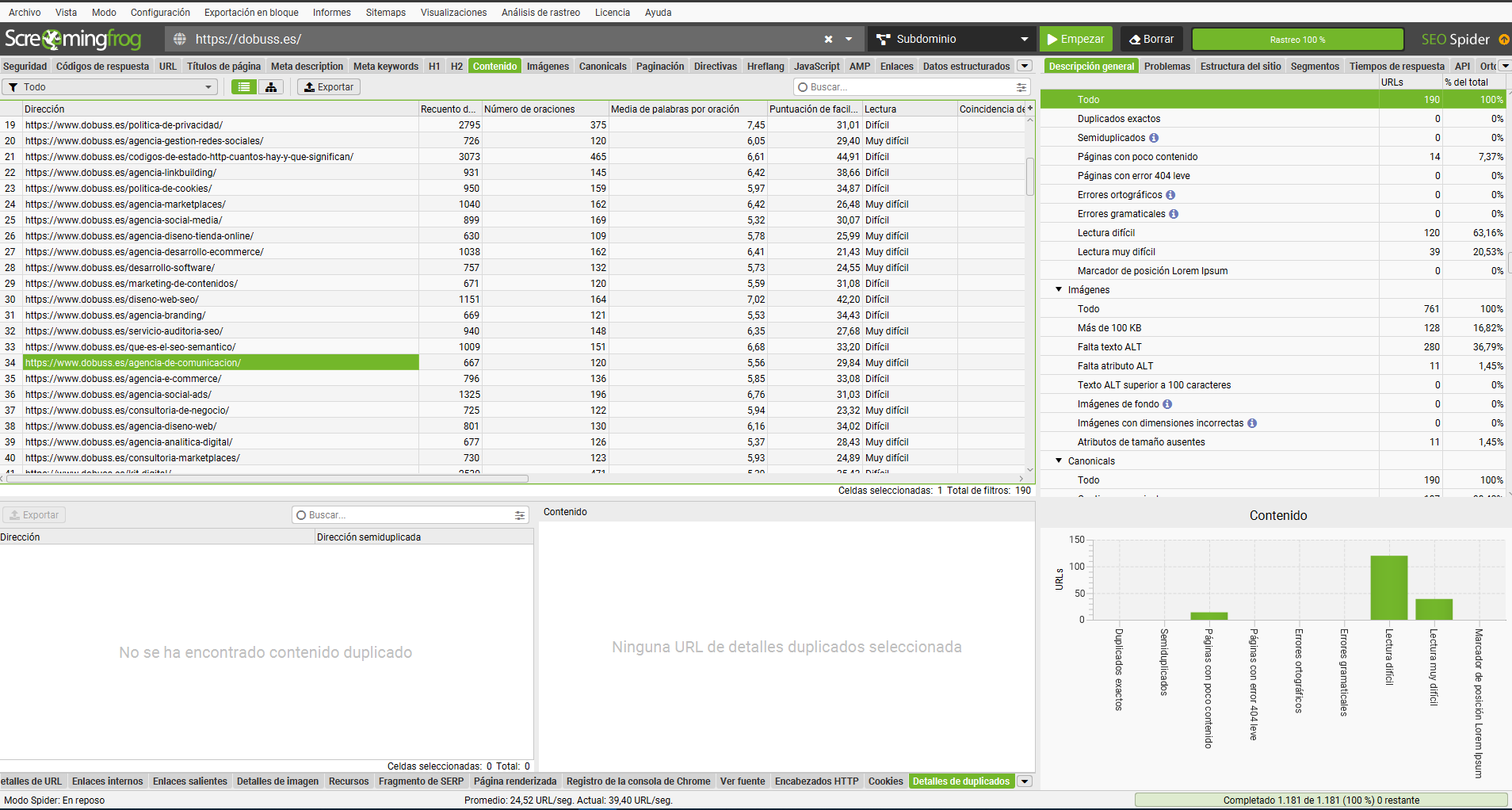Click the orange update arrow icon
This screenshot has height=810, width=1512.
pos(1503,39)
